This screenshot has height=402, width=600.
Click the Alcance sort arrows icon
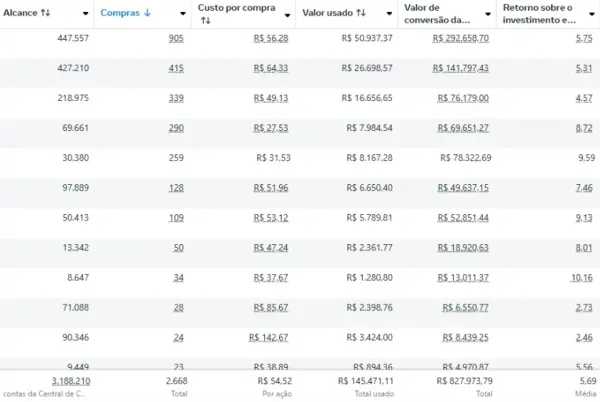pos(46,13)
